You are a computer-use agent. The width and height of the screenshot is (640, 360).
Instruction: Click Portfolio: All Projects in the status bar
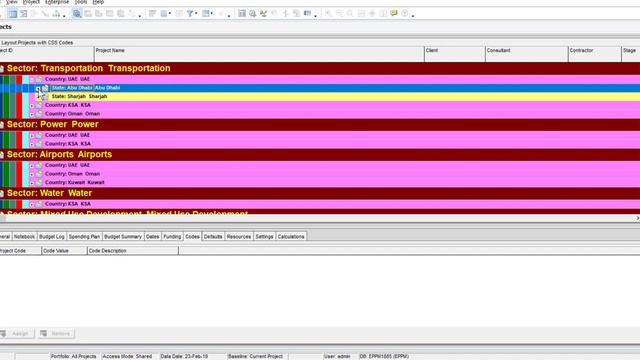pyautogui.click(x=73, y=356)
